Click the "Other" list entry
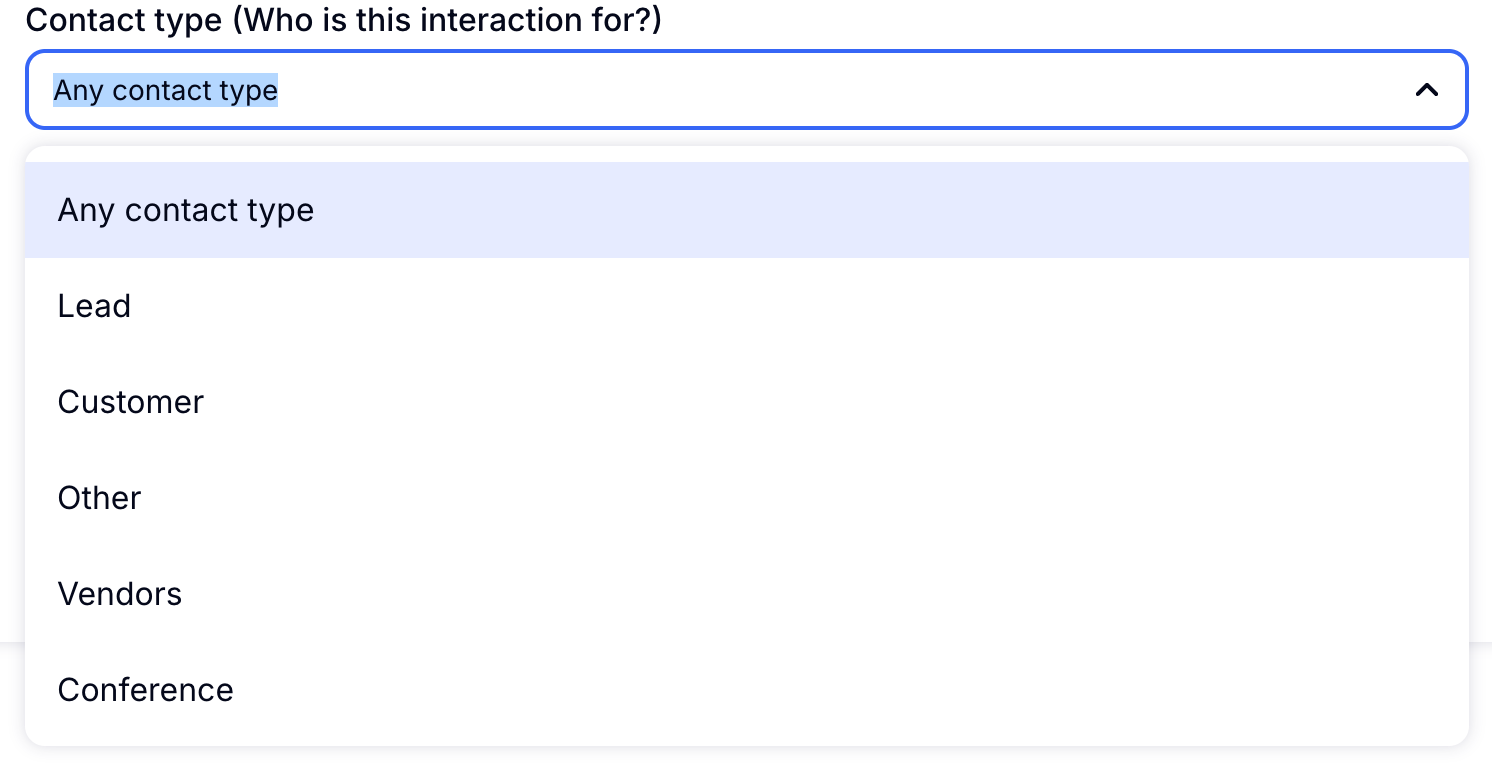1492x766 pixels. pyautogui.click(x=100, y=498)
